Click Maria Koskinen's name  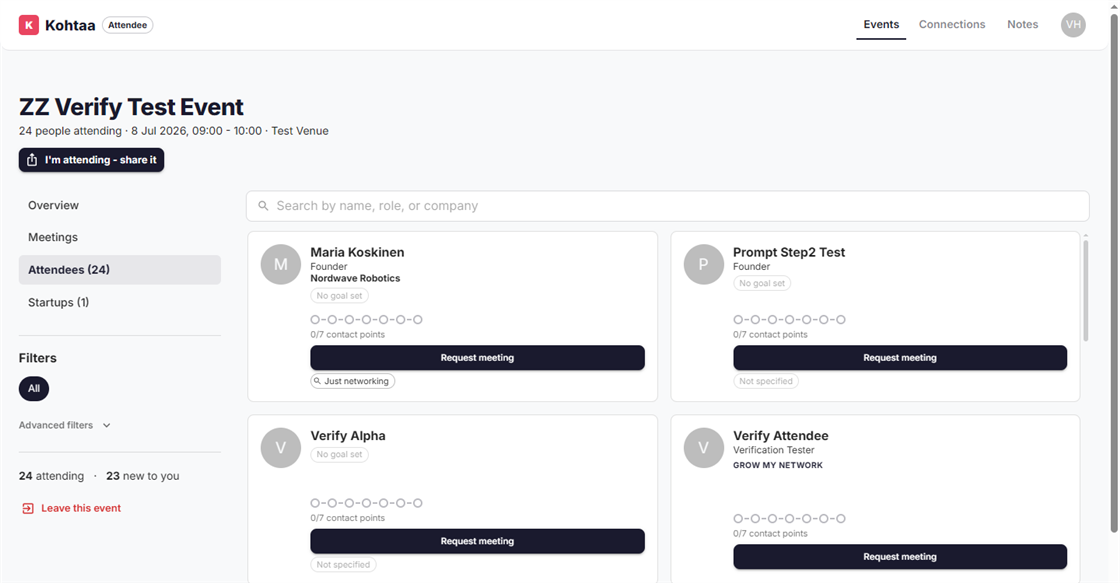pyautogui.click(x=357, y=252)
